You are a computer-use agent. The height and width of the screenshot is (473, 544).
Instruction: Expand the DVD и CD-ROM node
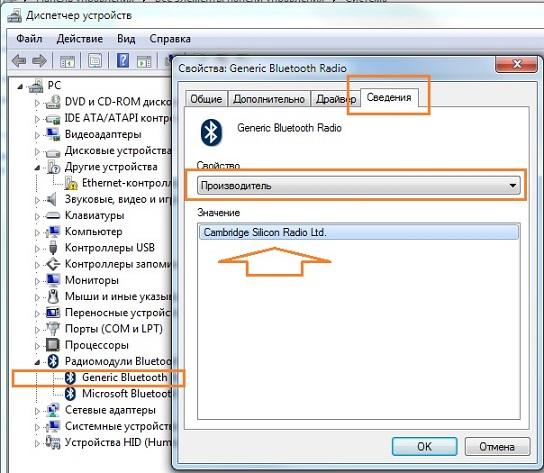pos(37,103)
